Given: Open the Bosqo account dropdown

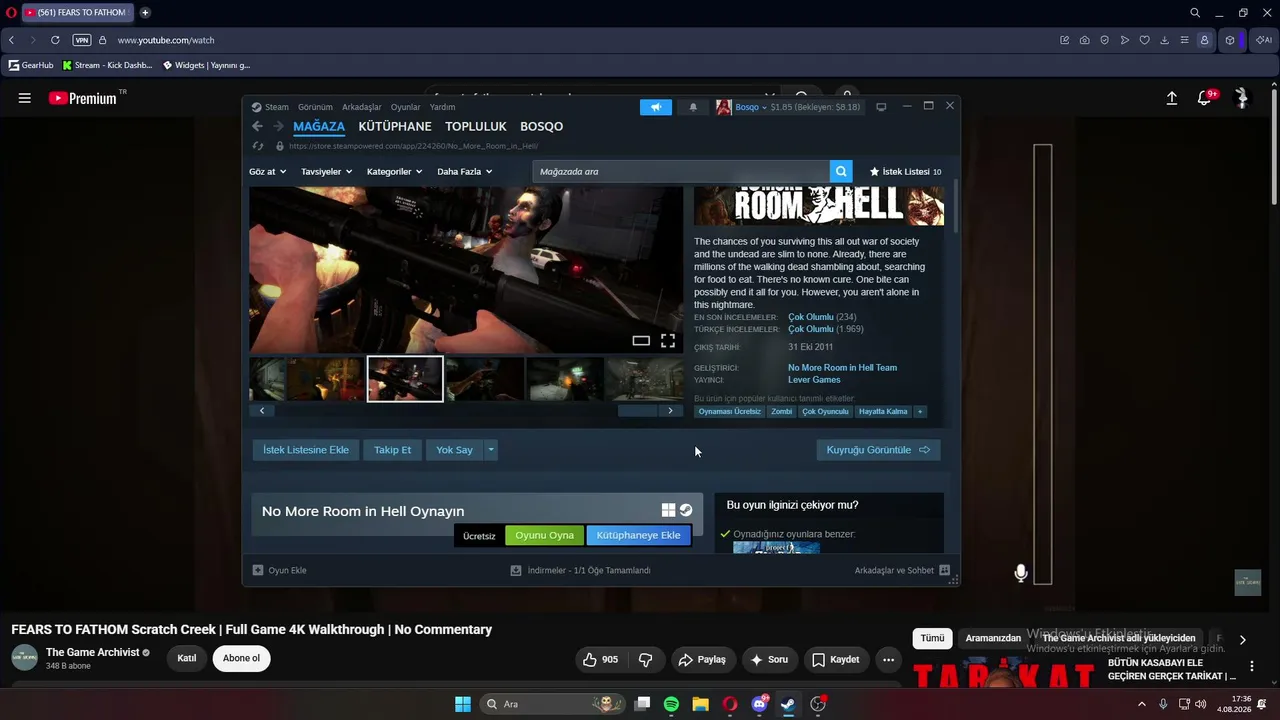Looking at the screenshot, I should point(751,107).
